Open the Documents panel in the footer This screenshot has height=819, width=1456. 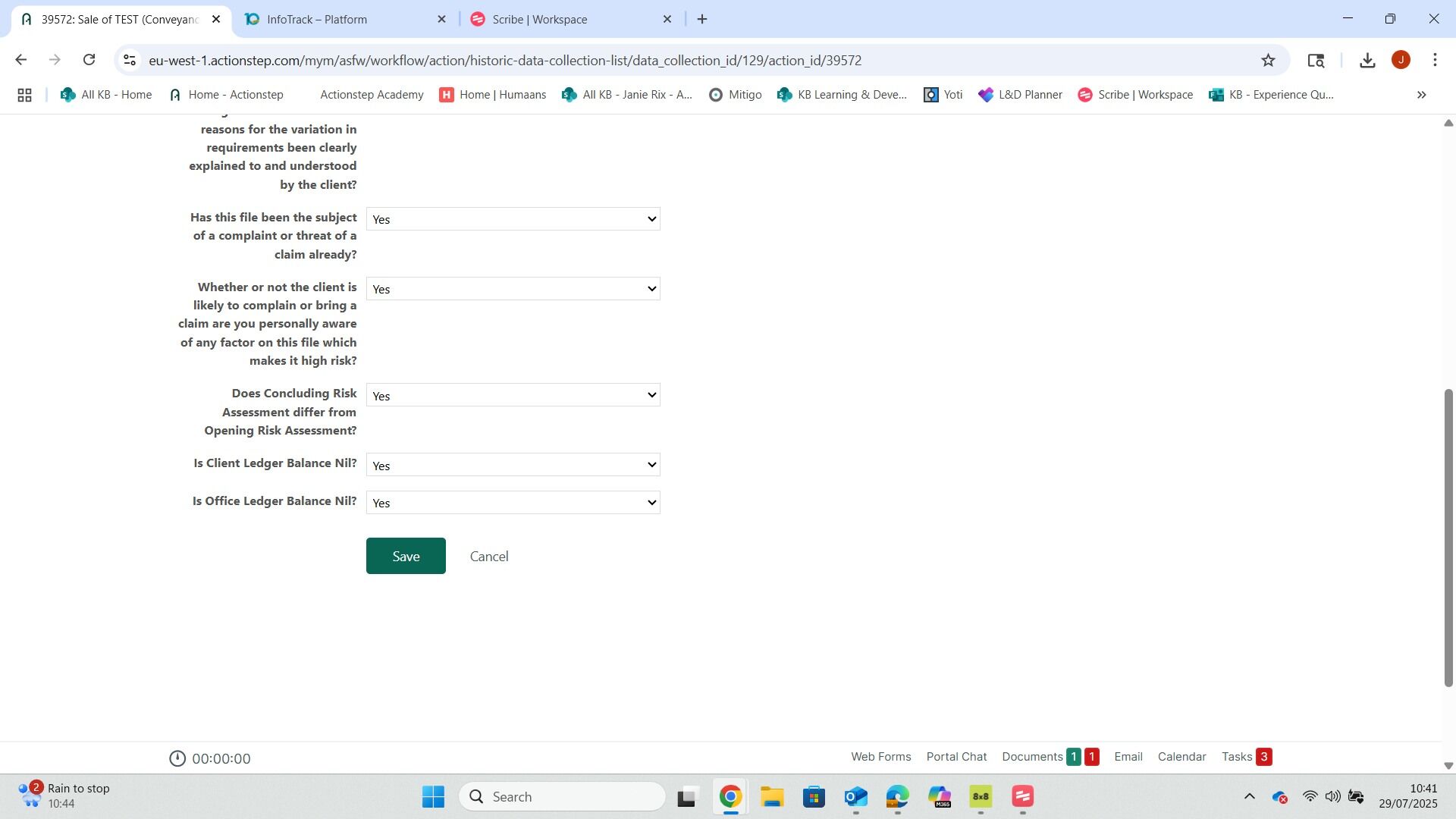(x=1032, y=757)
